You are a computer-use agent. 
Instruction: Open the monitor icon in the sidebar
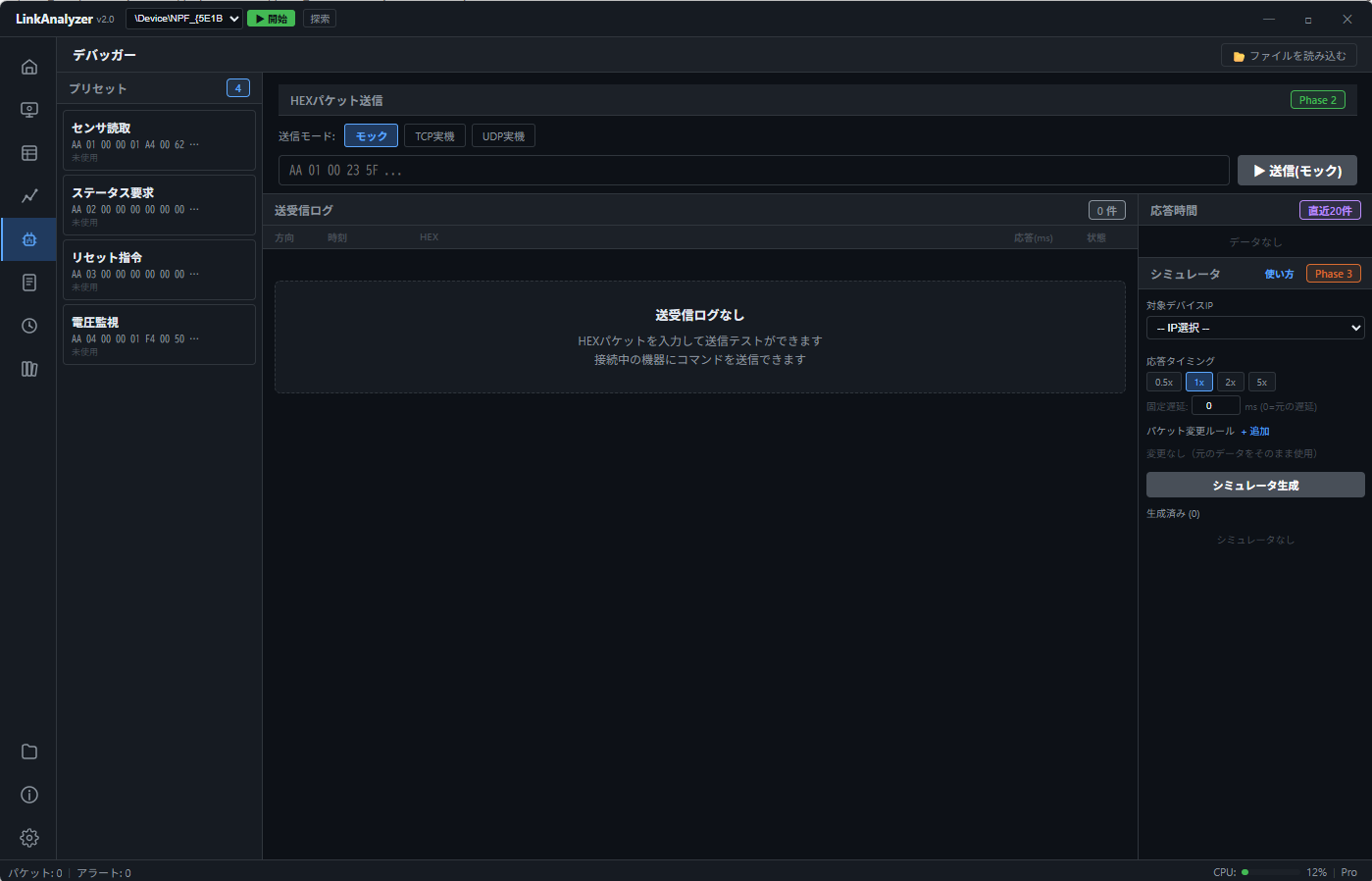pyautogui.click(x=29, y=110)
